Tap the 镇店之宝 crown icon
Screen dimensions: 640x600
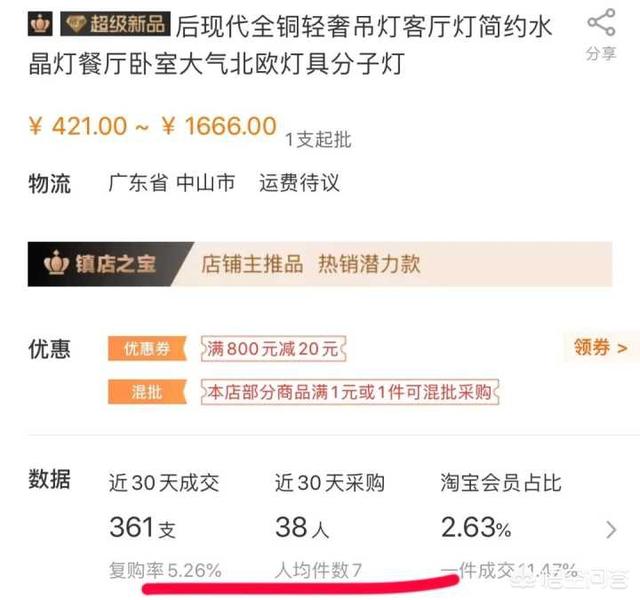click(57, 263)
